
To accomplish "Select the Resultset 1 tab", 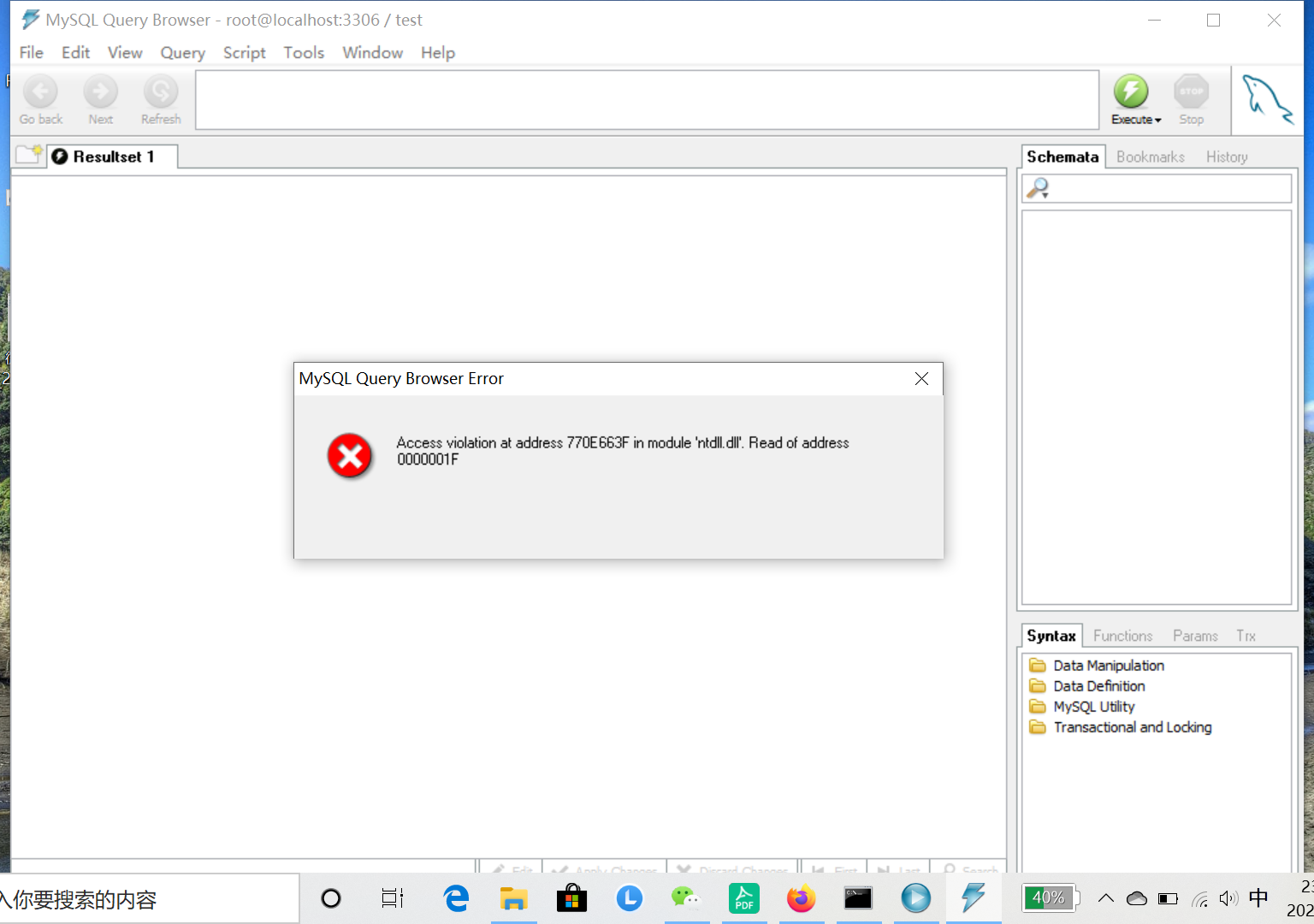I will [113, 157].
